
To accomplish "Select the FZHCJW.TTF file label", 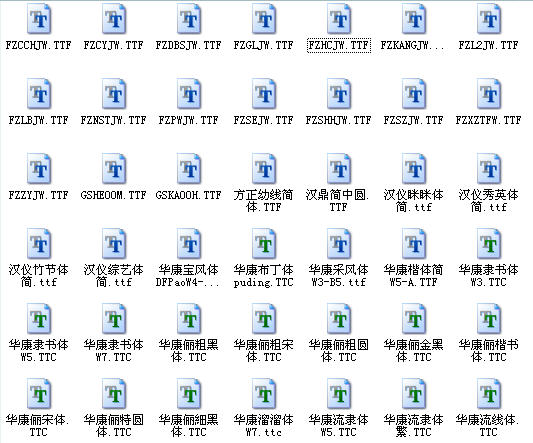I will point(339,45).
